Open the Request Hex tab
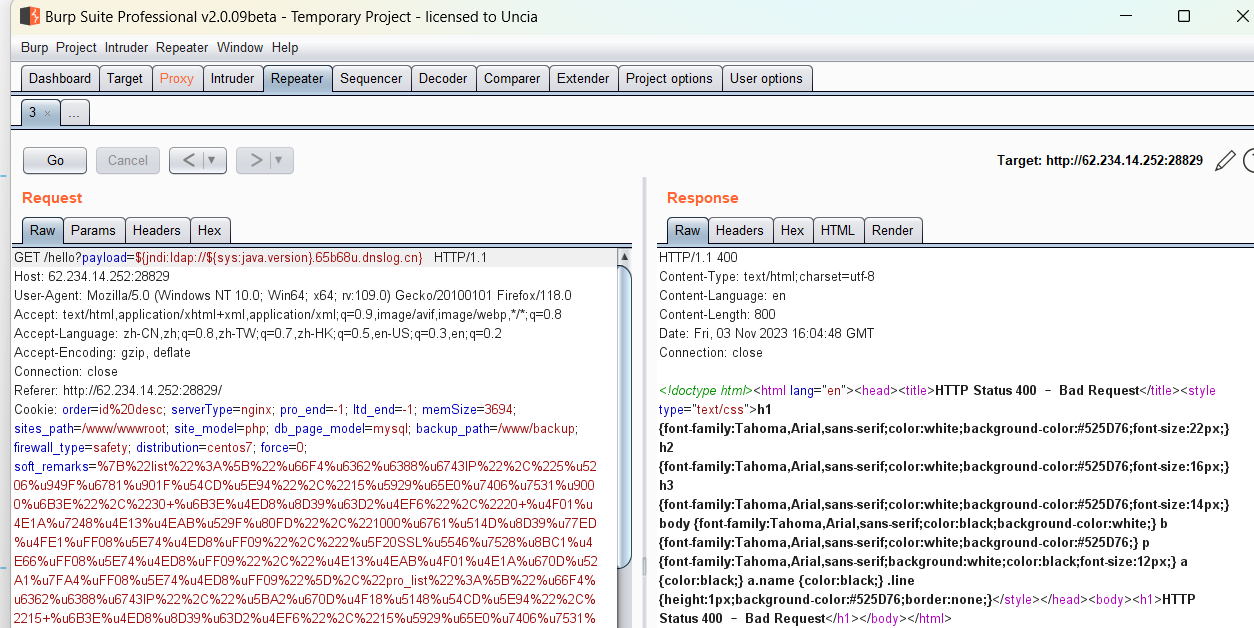The height and width of the screenshot is (628, 1254). (210, 230)
